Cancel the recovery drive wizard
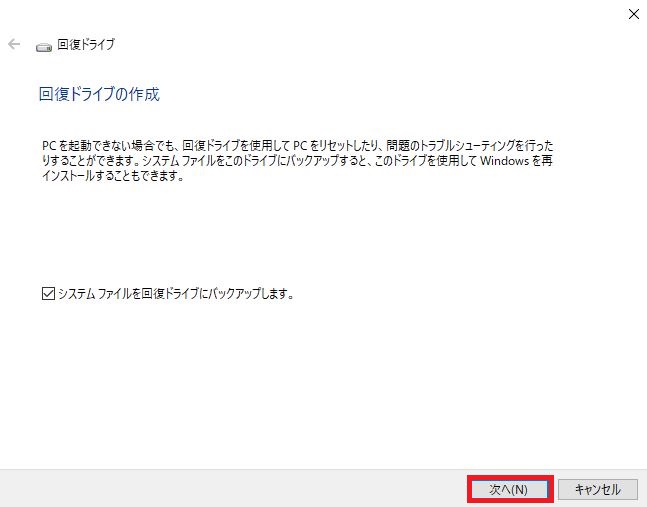Image resolution: width=647 pixels, height=507 pixels. 597,489
